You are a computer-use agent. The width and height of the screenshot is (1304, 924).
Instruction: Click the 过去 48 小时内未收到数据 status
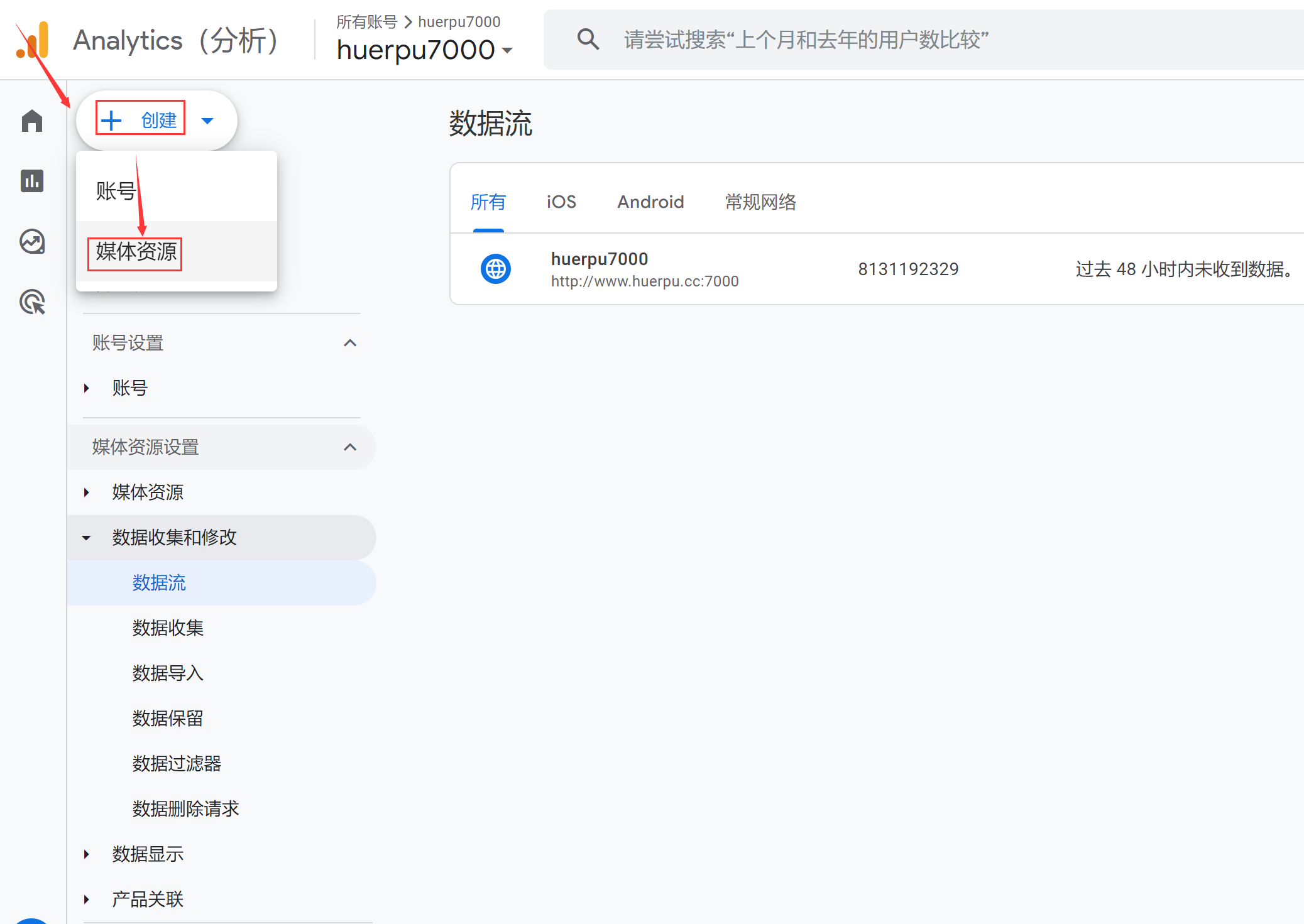1185,269
